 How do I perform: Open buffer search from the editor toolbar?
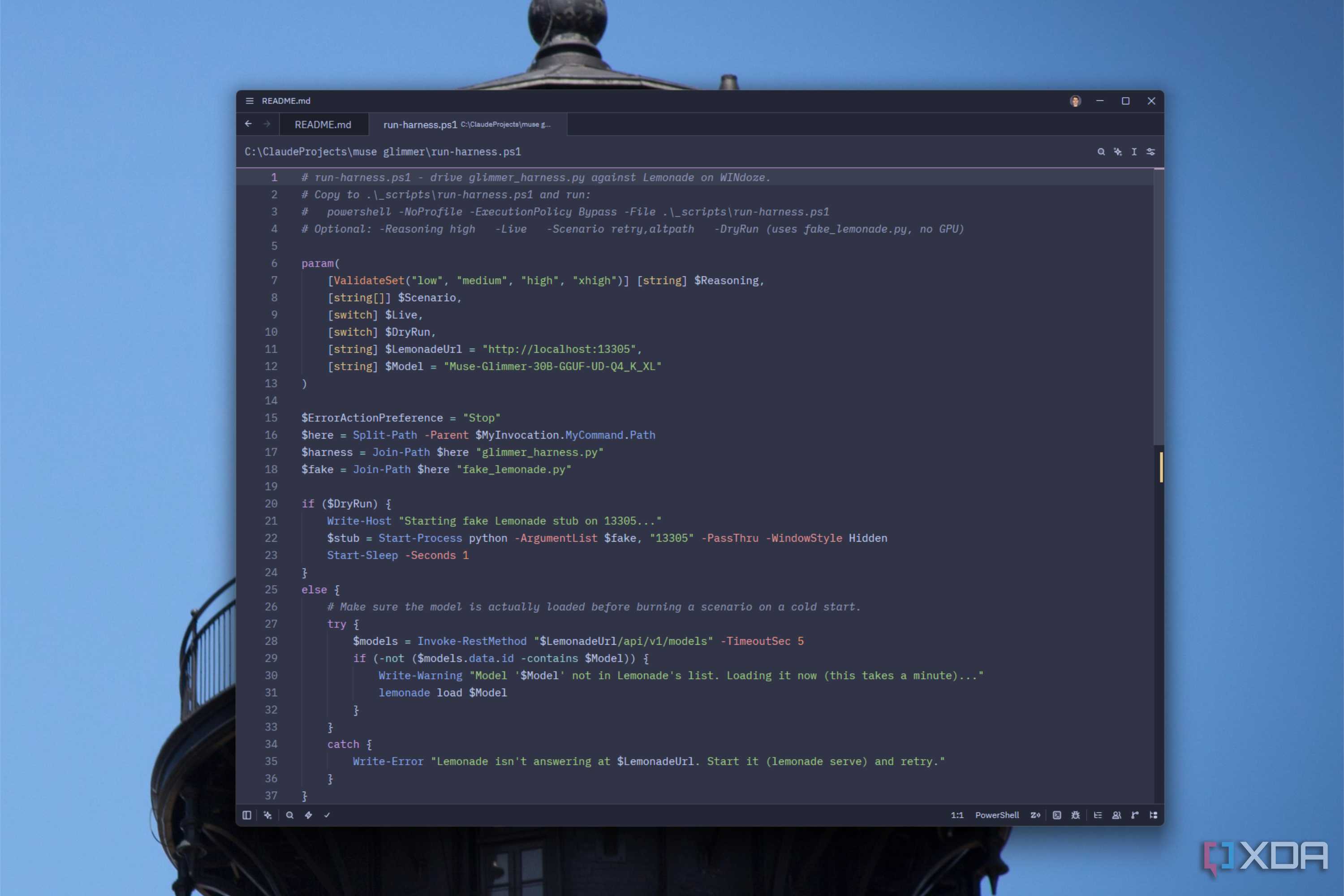click(x=1101, y=151)
